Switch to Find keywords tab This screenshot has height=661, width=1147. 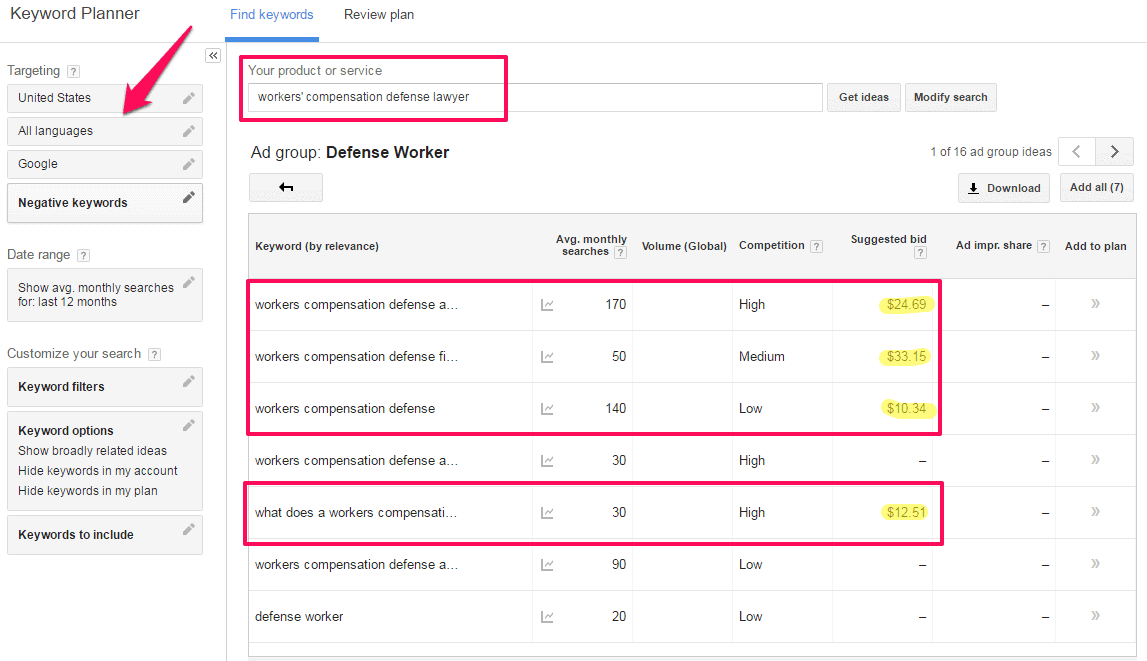pos(271,15)
